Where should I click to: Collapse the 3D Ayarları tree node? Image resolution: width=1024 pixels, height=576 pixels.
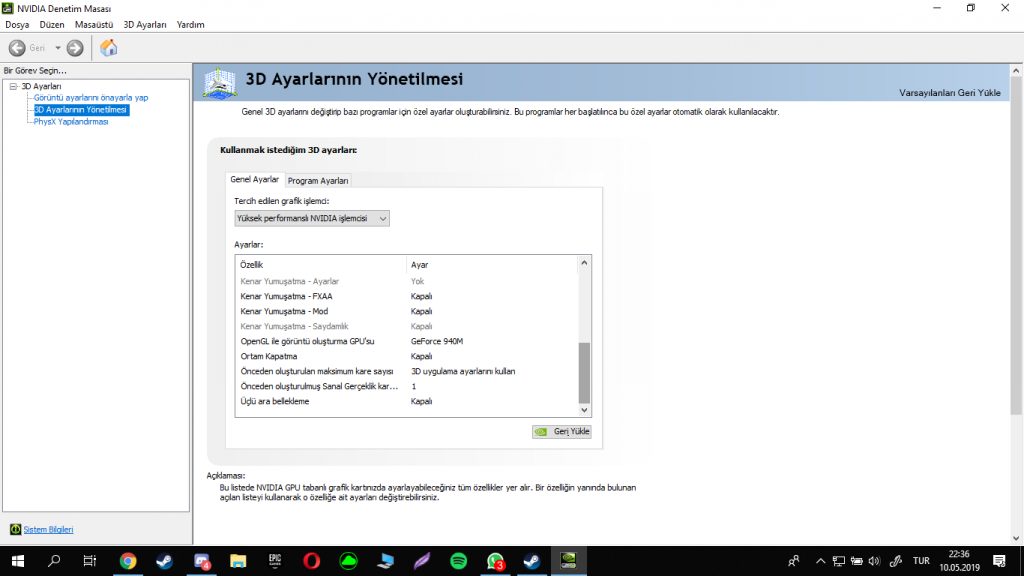[13, 86]
